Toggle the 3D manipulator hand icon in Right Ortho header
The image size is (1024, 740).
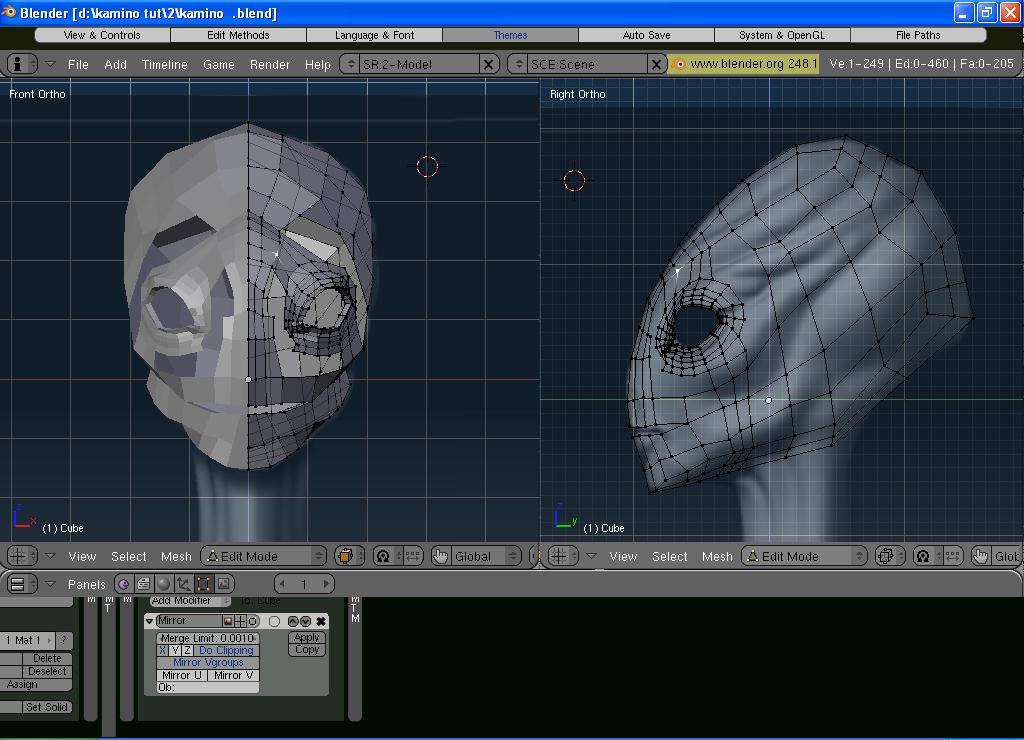coord(981,556)
